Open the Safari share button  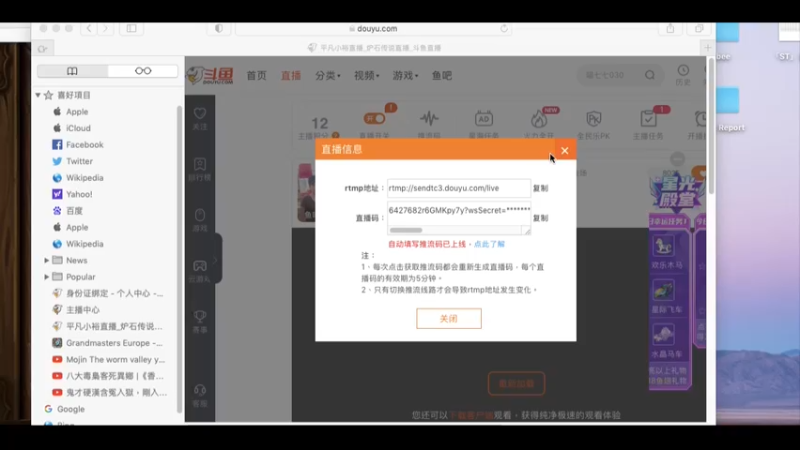(670, 29)
